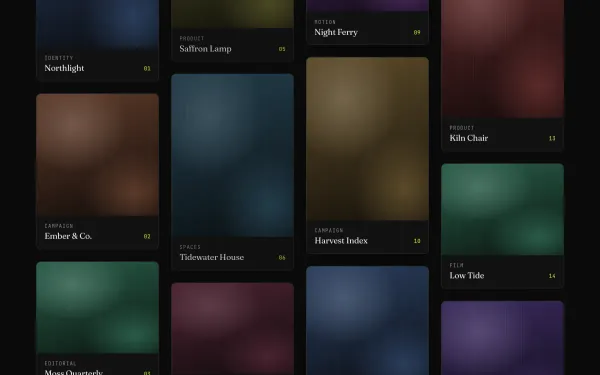Select the CAMPAIGN label above Ember & Co.
The image size is (600, 375).
pos(59,226)
